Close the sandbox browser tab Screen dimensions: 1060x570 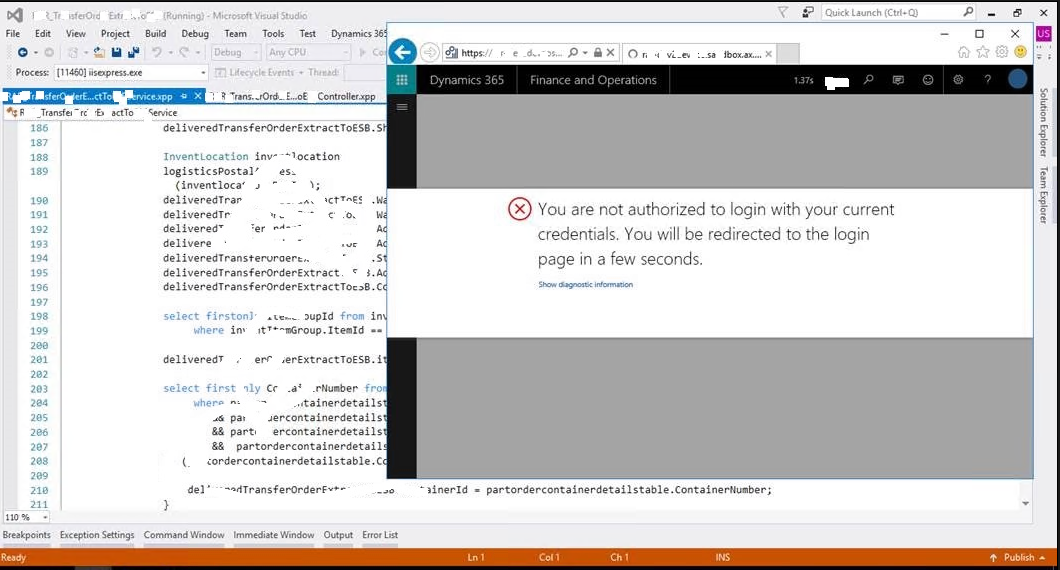769,54
